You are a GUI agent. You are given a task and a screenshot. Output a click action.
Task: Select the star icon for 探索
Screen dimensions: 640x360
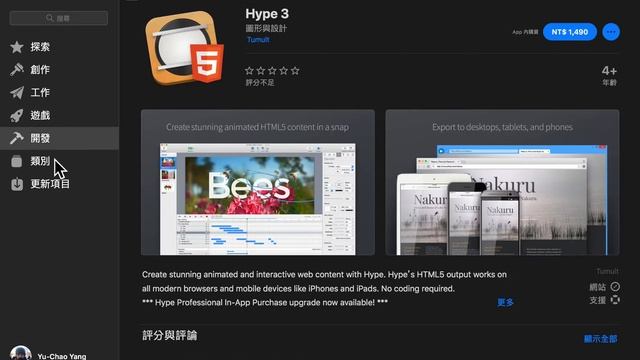click(x=17, y=47)
